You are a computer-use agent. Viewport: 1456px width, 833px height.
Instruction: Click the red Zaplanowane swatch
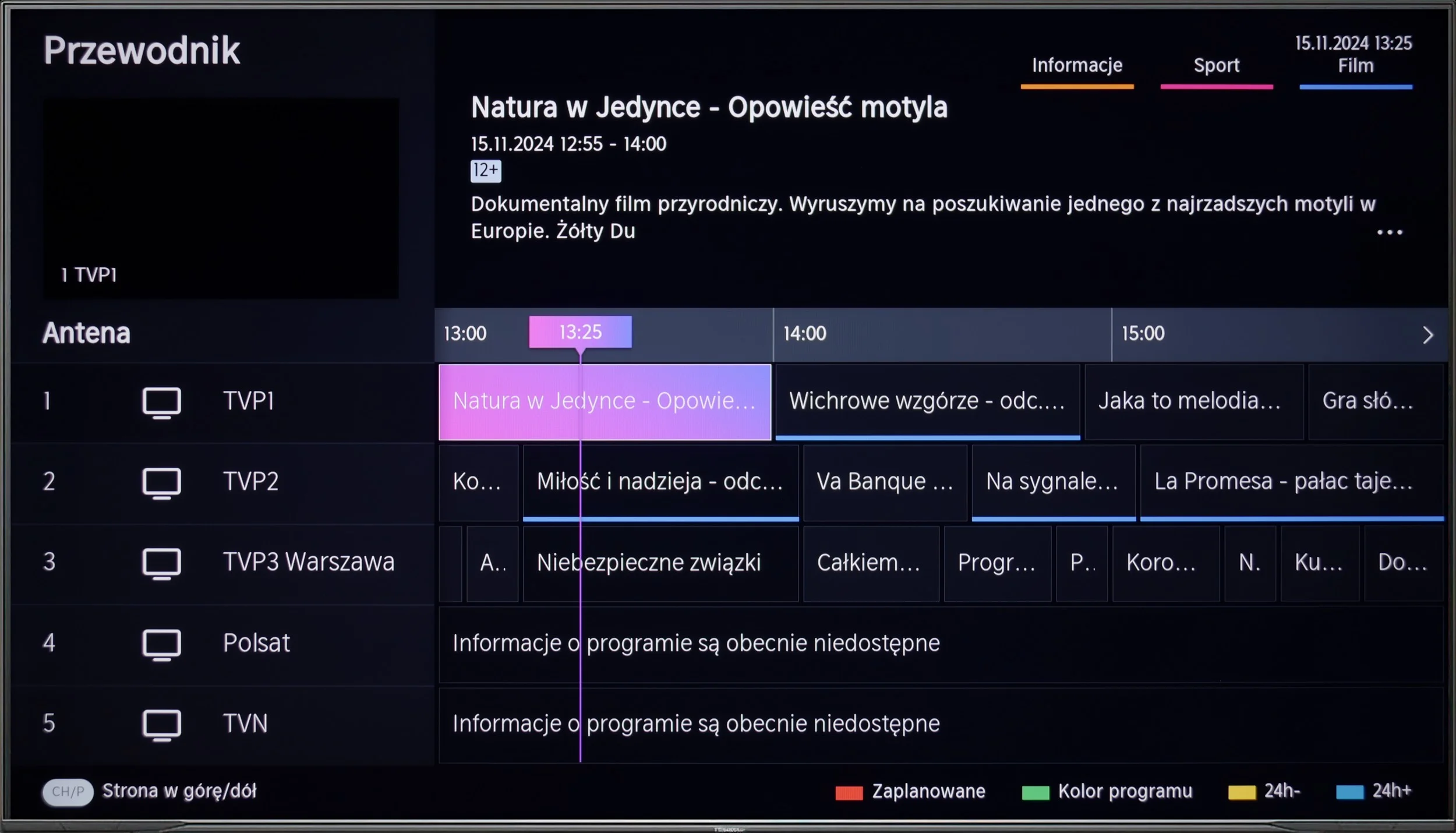click(x=849, y=793)
